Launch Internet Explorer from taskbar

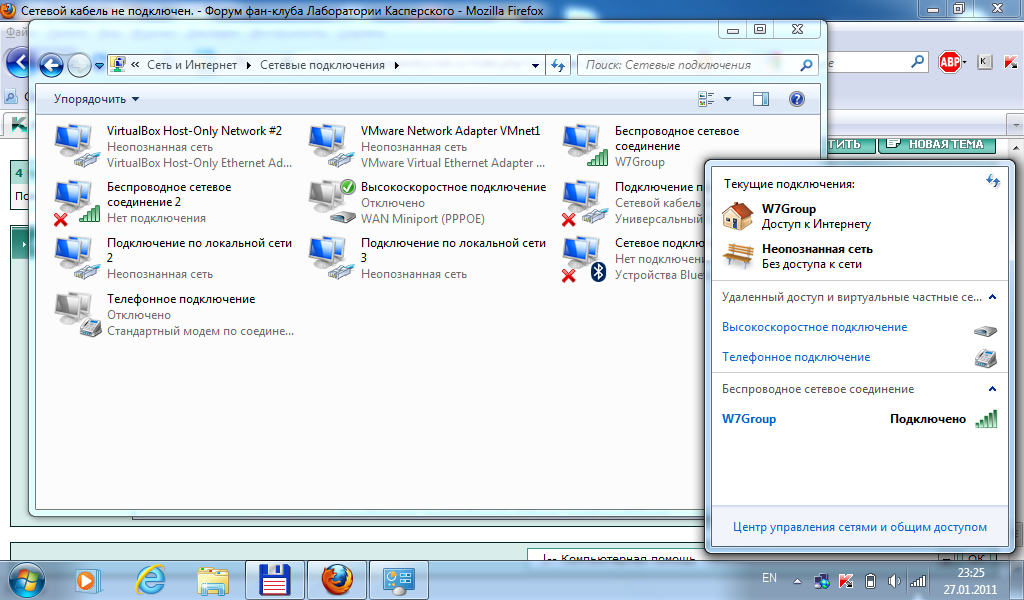point(150,580)
